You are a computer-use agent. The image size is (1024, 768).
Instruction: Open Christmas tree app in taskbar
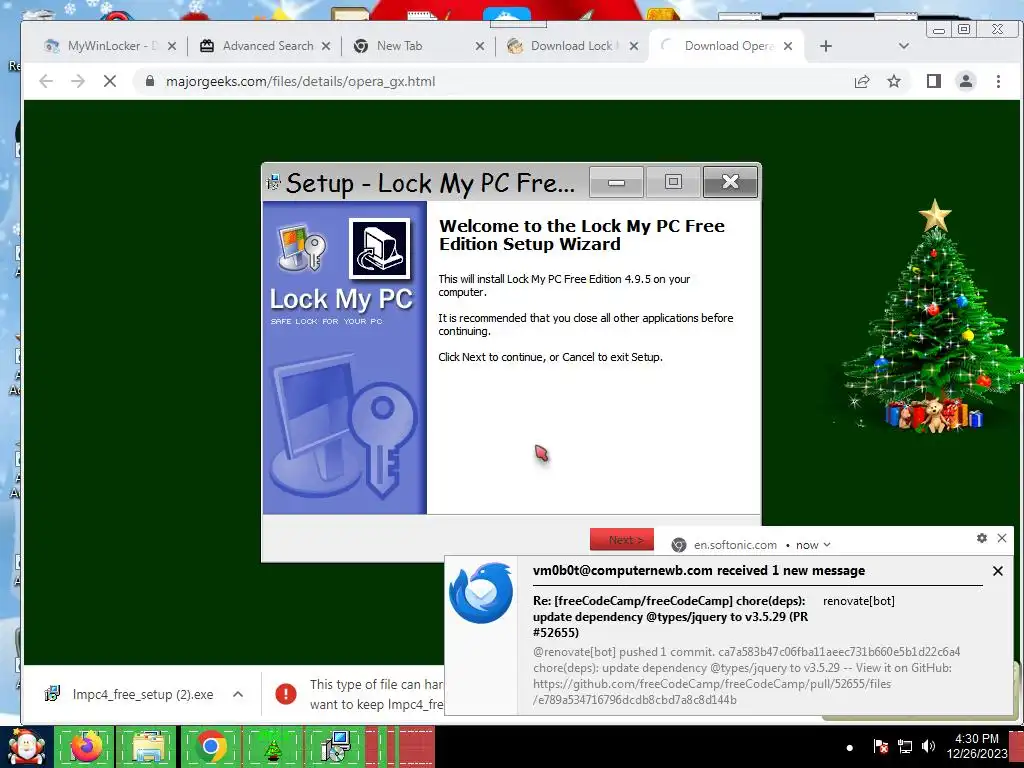[273, 747]
